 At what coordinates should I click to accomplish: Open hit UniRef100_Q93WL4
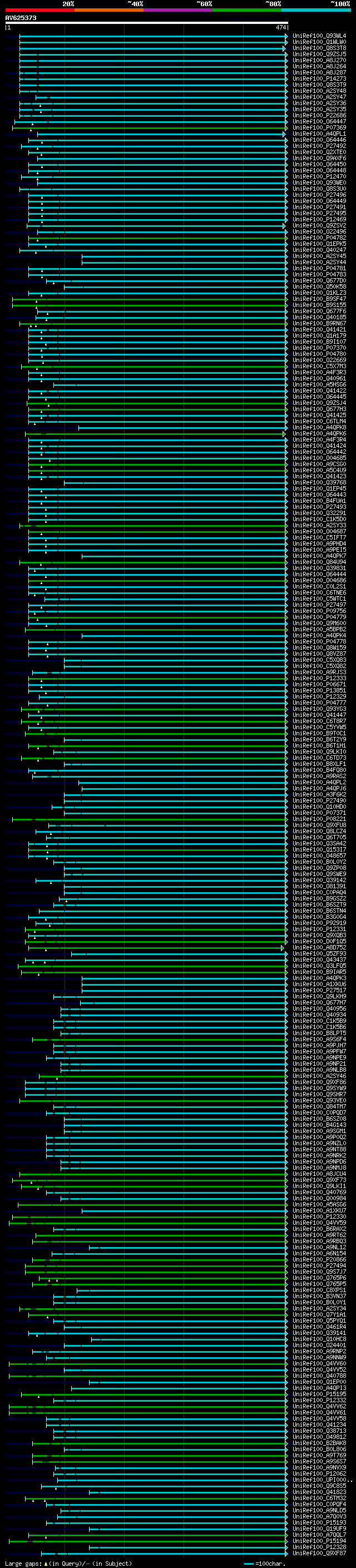(x=319, y=36)
